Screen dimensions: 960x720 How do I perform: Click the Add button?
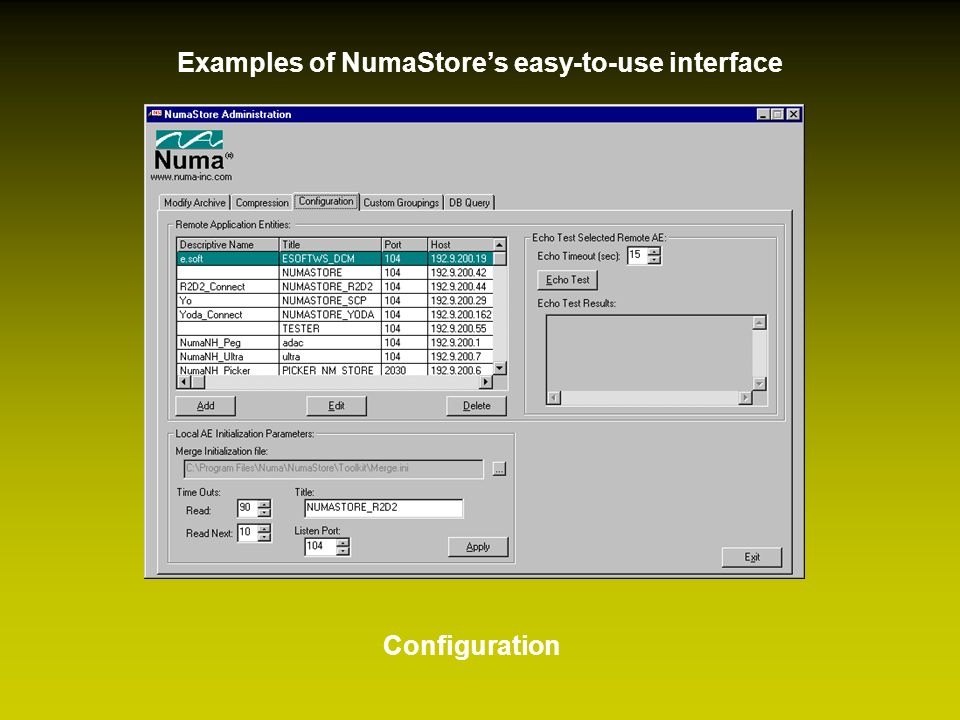[x=205, y=405]
